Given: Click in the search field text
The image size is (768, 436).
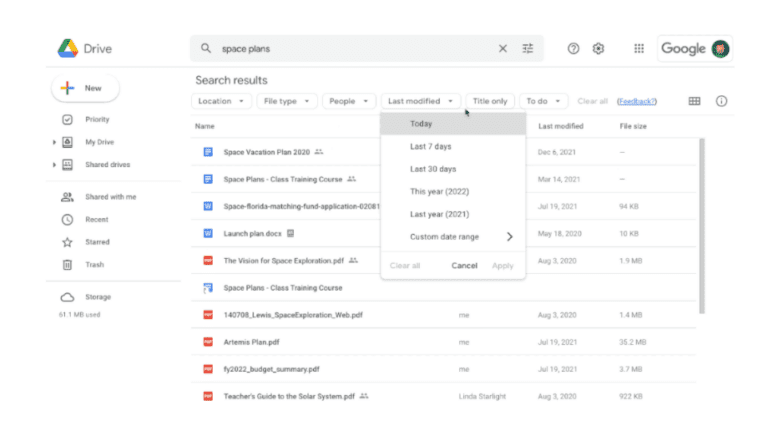Looking at the screenshot, I should (x=246, y=48).
